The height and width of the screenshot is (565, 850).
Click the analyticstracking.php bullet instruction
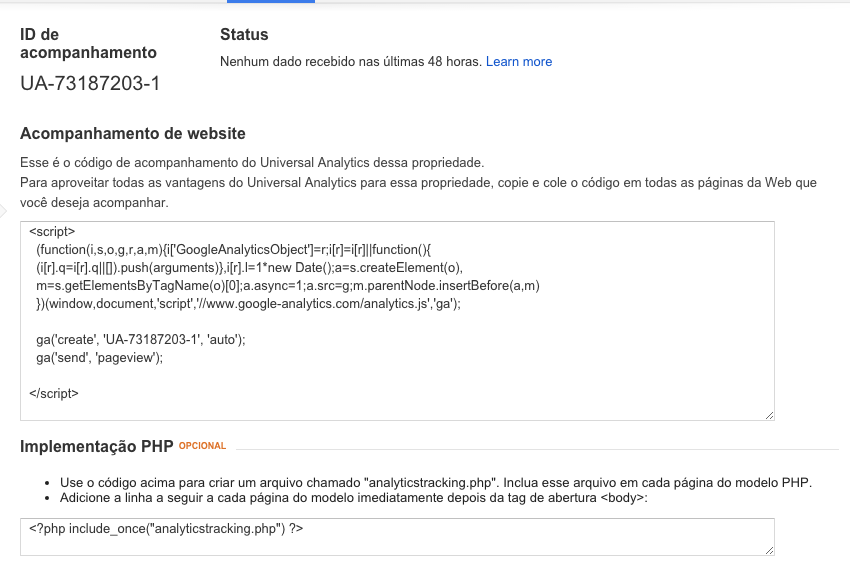pyautogui.click(x=435, y=482)
